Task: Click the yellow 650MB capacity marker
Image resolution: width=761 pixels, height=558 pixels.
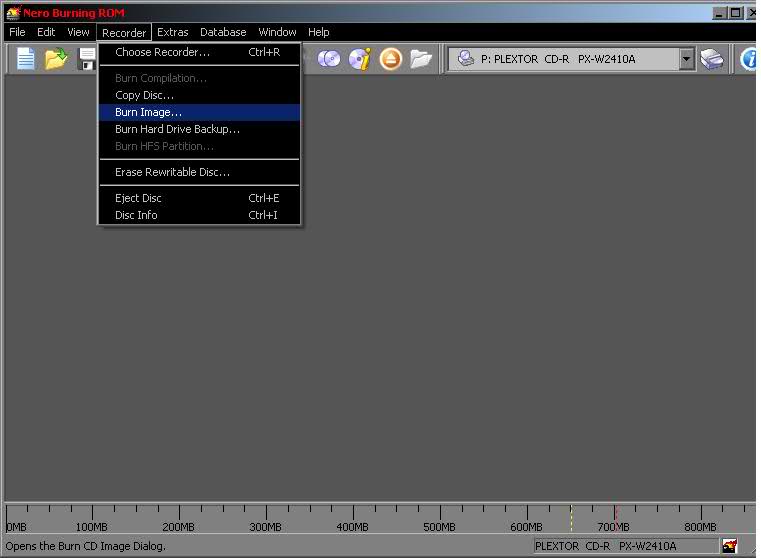Action: click(x=571, y=515)
